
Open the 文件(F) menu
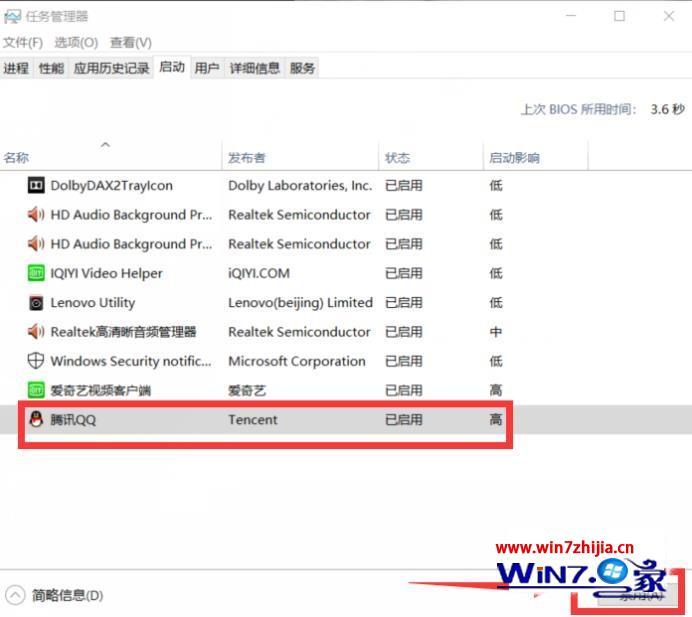[23, 43]
